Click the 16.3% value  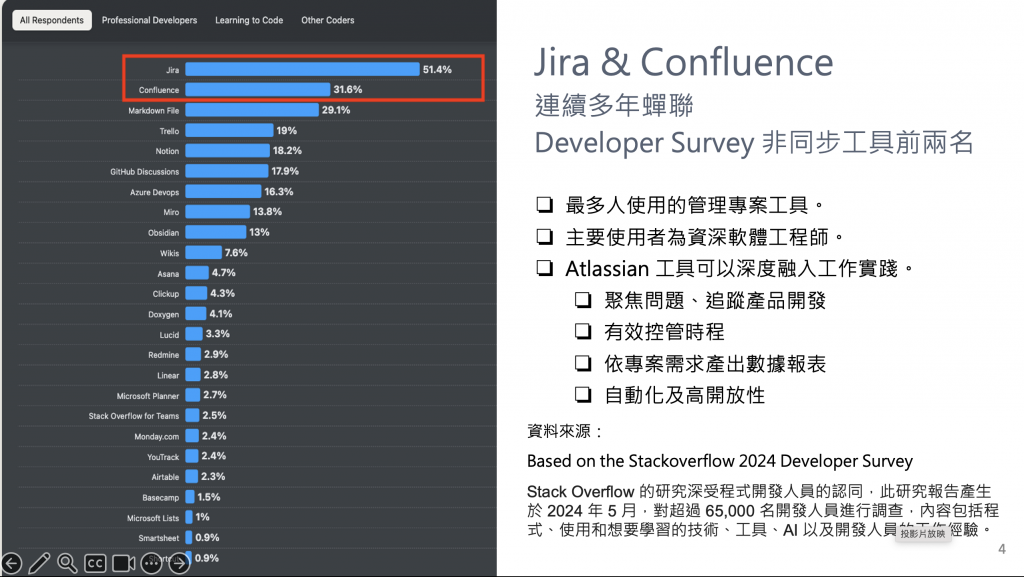(279, 192)
